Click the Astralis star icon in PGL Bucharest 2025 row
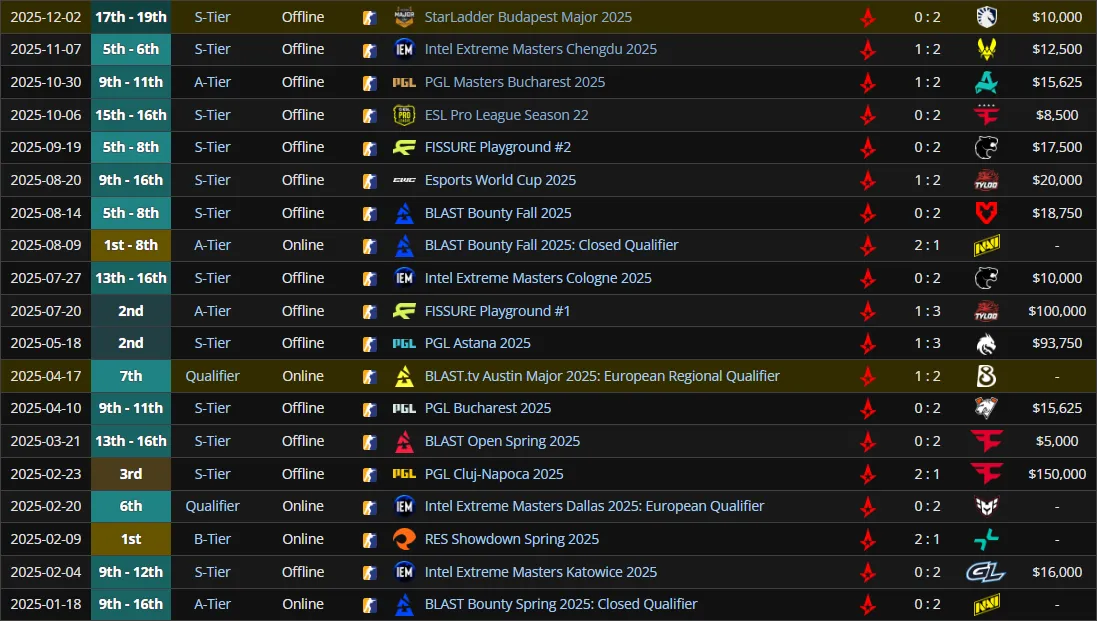The height and width of the screenshot is (621, 1097). 868,408
